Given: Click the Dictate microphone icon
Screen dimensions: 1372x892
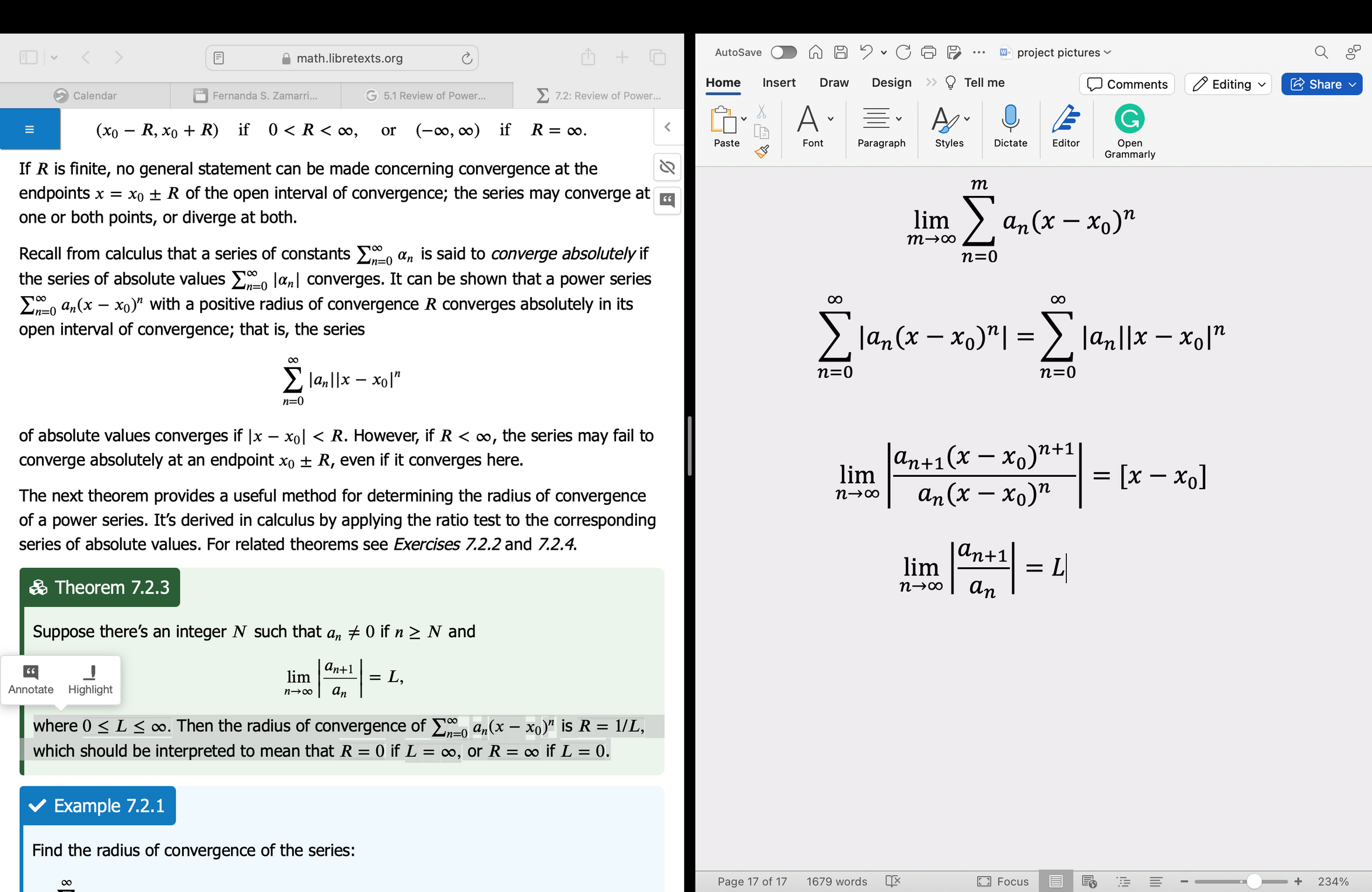Looking at the screenshot, I should tap(1010, 119).
